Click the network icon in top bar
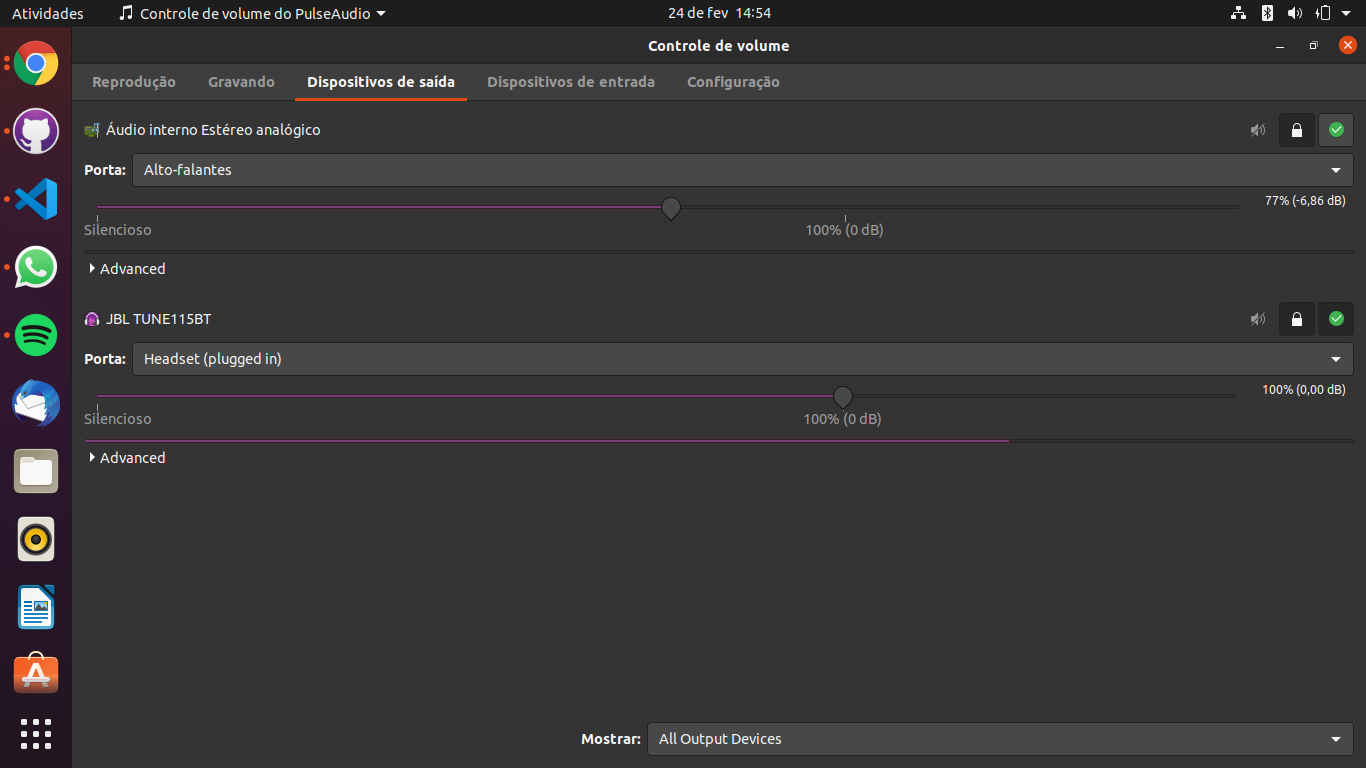Viewport: 1366px width, 768px height. click(1239, 14)
